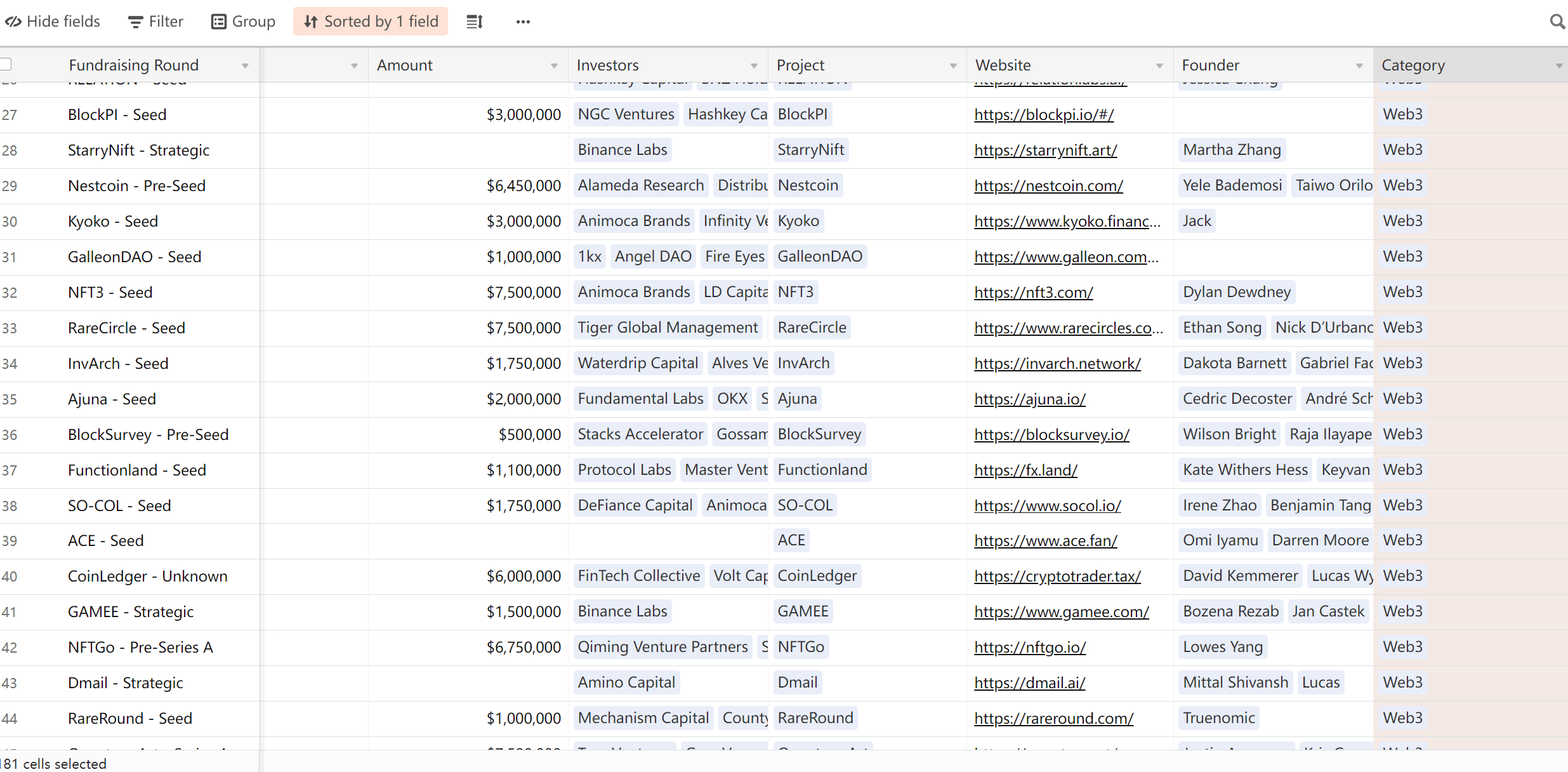This screenshot has width=1568, height=772.
Task: Click the Kate Withers Hess founder tag
Action: click(x=1245, y=470)
